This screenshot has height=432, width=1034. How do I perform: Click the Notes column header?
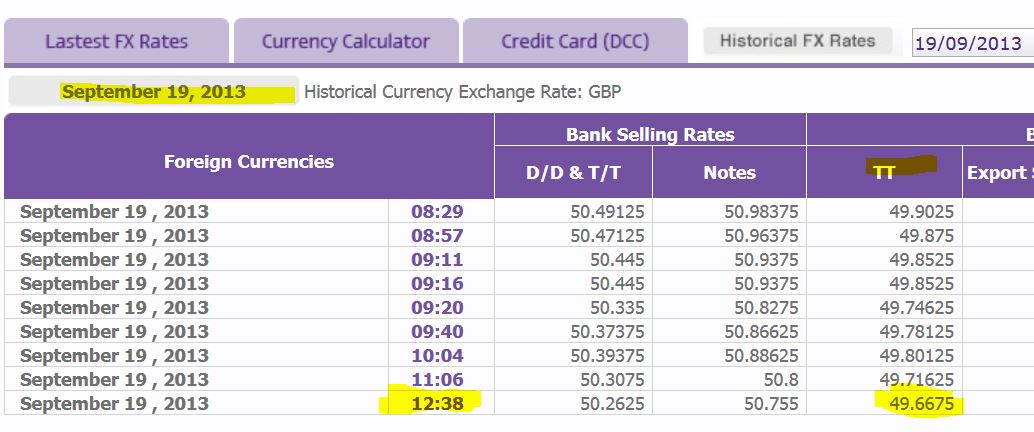[729, 173]
